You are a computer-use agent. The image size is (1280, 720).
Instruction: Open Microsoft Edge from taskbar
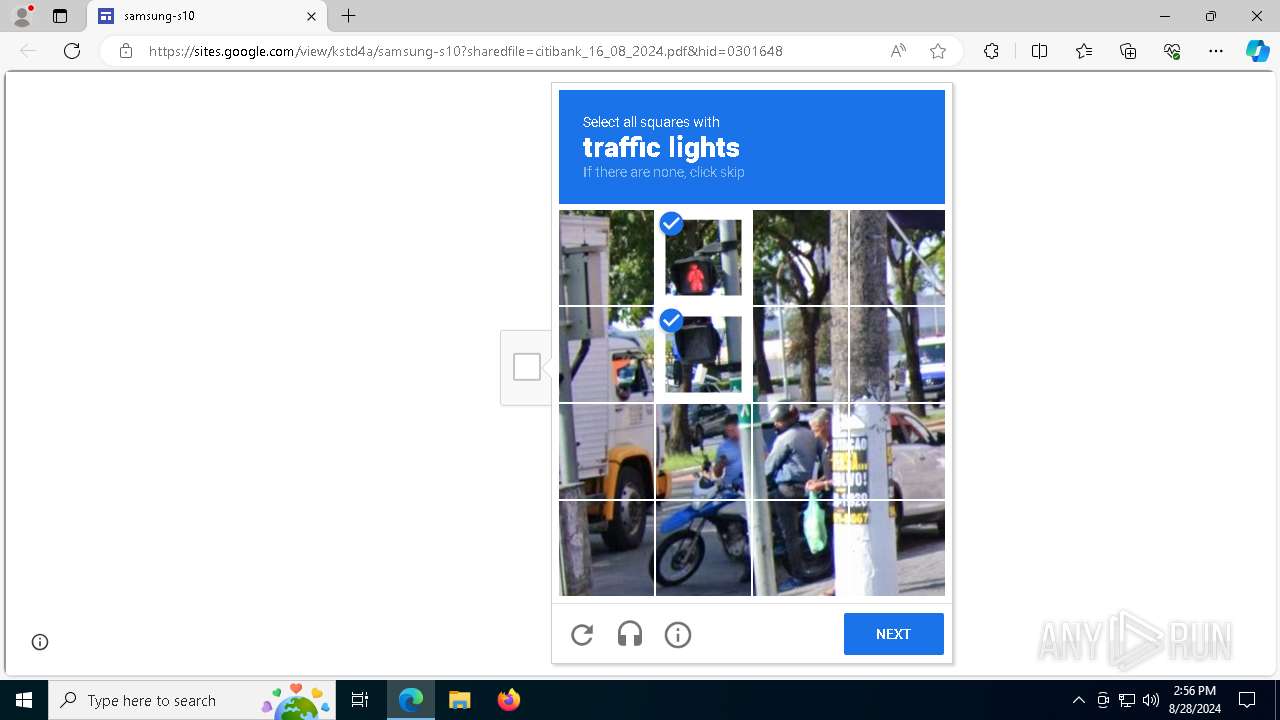pyautogui.click(x=411, y=700)
